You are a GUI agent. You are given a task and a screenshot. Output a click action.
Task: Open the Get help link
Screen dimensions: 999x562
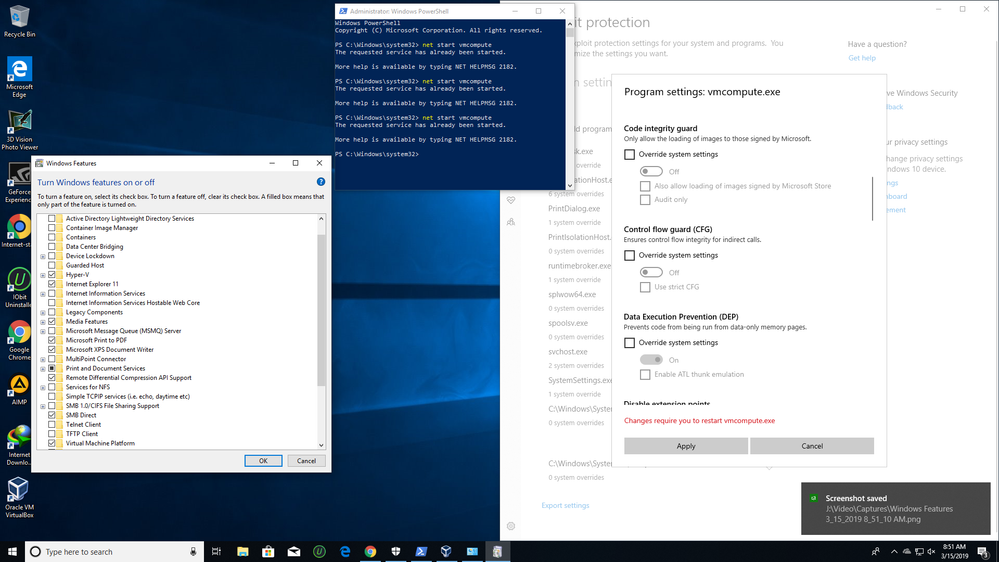coord(861,58)
